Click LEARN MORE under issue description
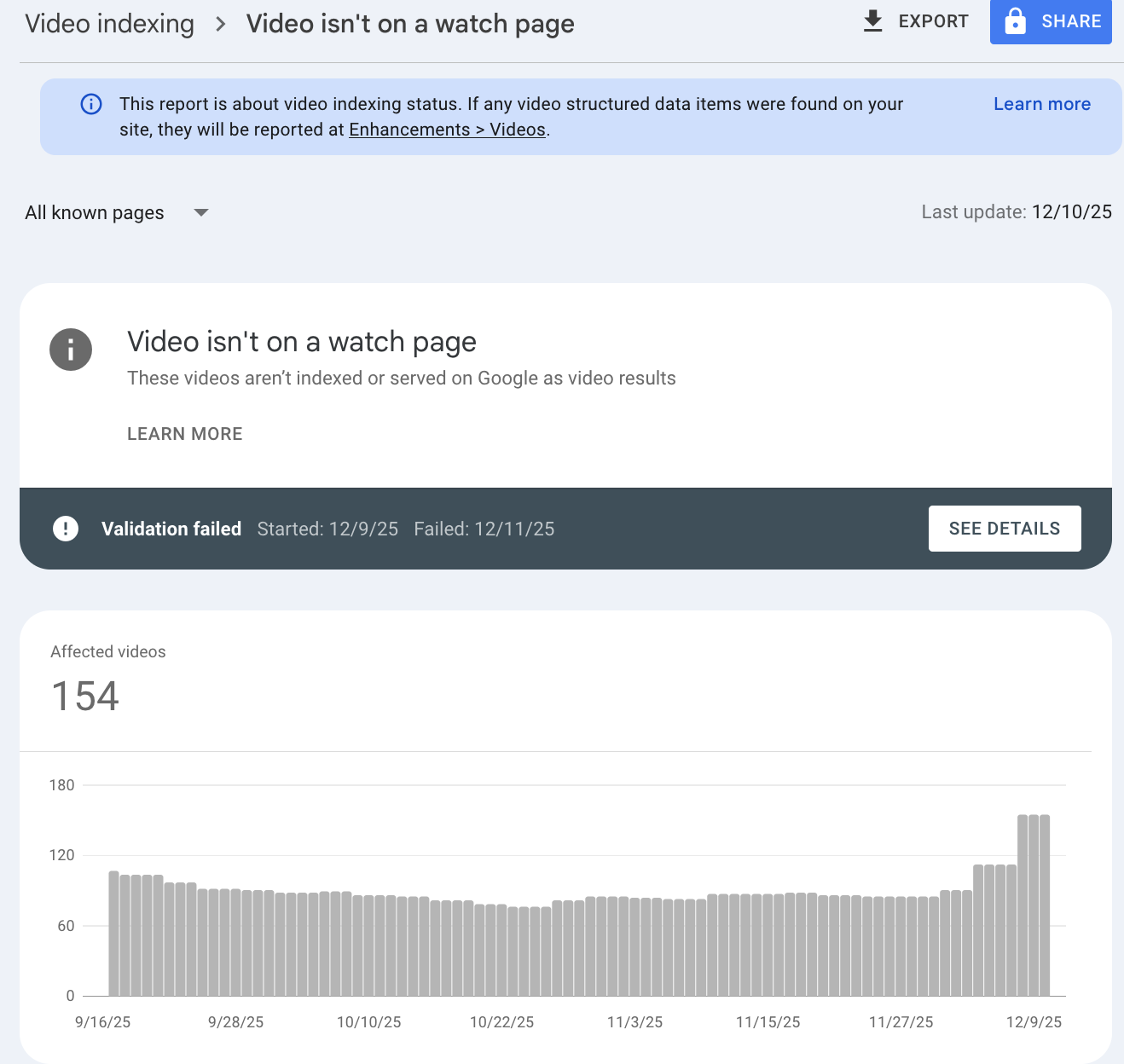1124x1064 pixels. (185, 434)
